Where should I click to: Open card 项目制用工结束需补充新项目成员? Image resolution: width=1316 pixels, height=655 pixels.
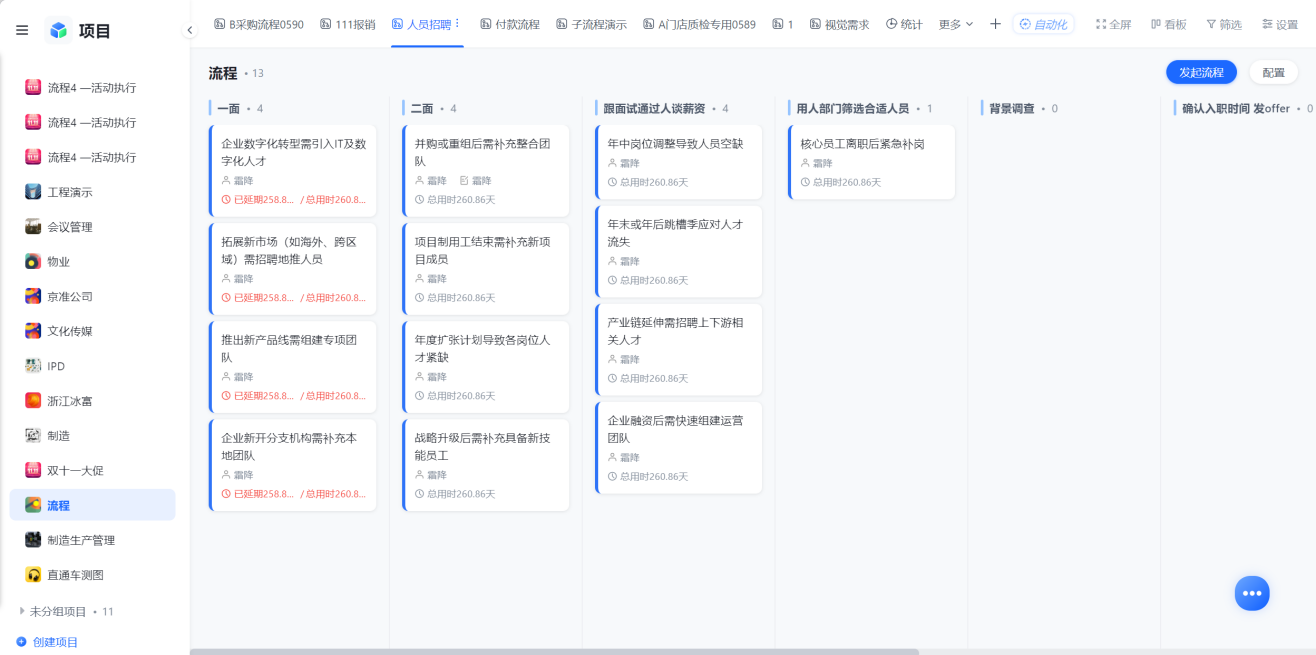(486, 269)
